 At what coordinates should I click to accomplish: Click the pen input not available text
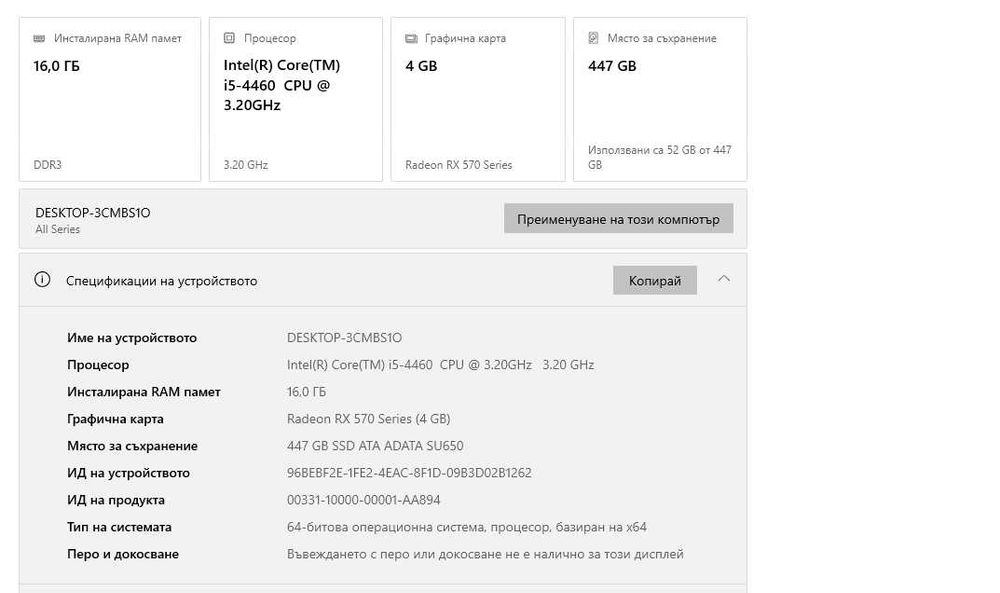[x=485, y=554]
